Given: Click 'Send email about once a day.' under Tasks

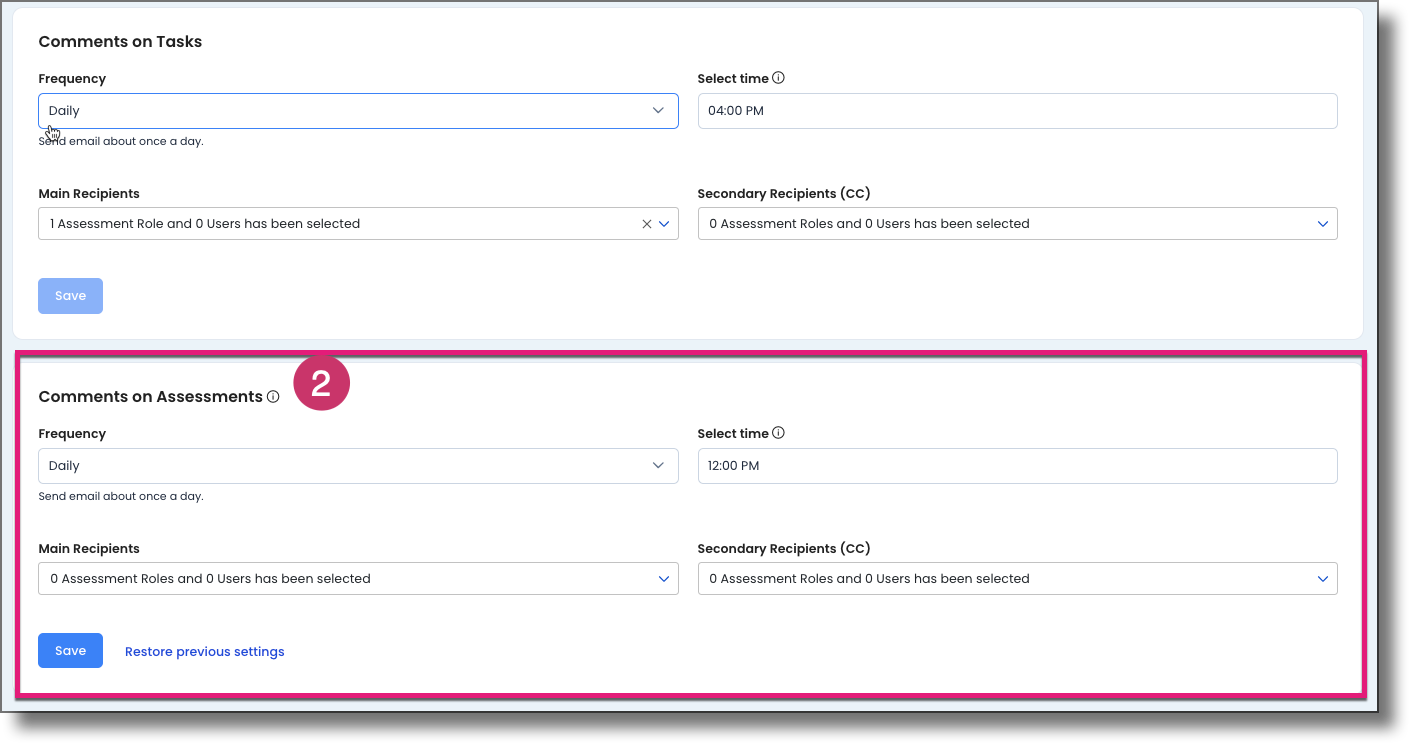Looking at the screenshot, I should [x=121, y=141].
